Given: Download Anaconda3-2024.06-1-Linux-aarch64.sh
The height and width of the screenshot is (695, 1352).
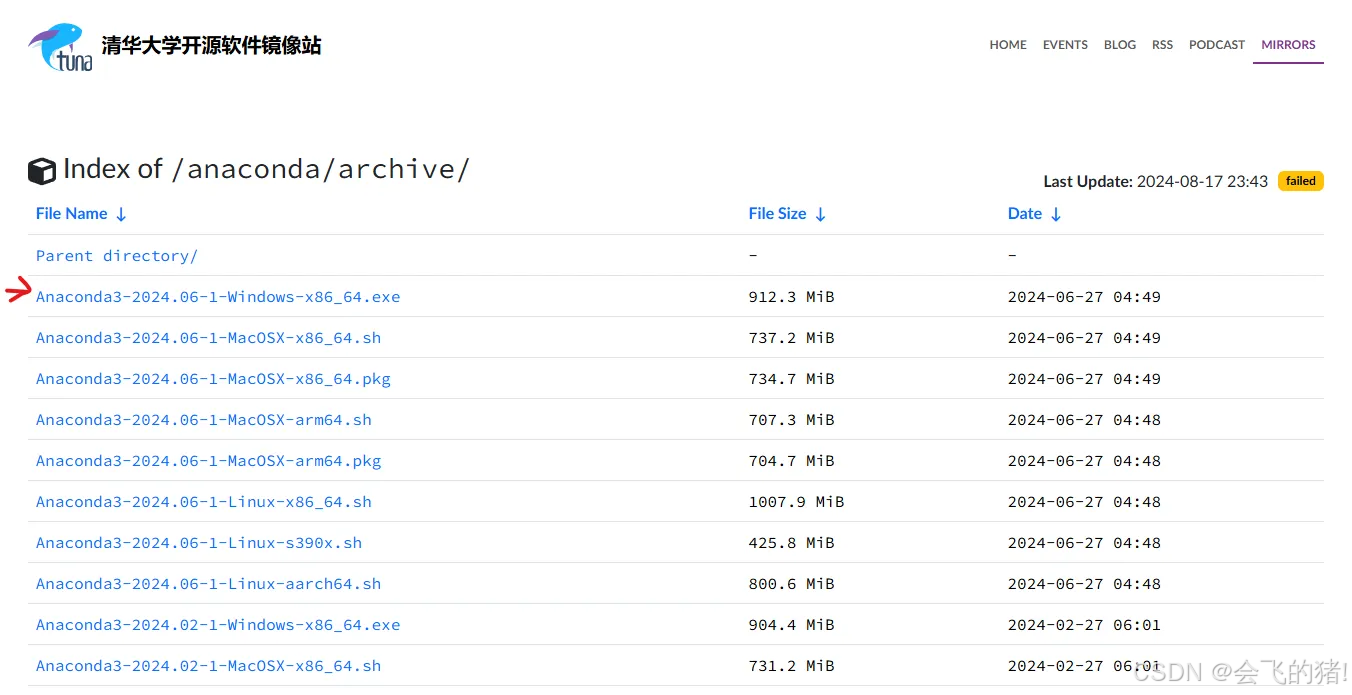Looking at the screenshot, I should click(x=208, y=584).
